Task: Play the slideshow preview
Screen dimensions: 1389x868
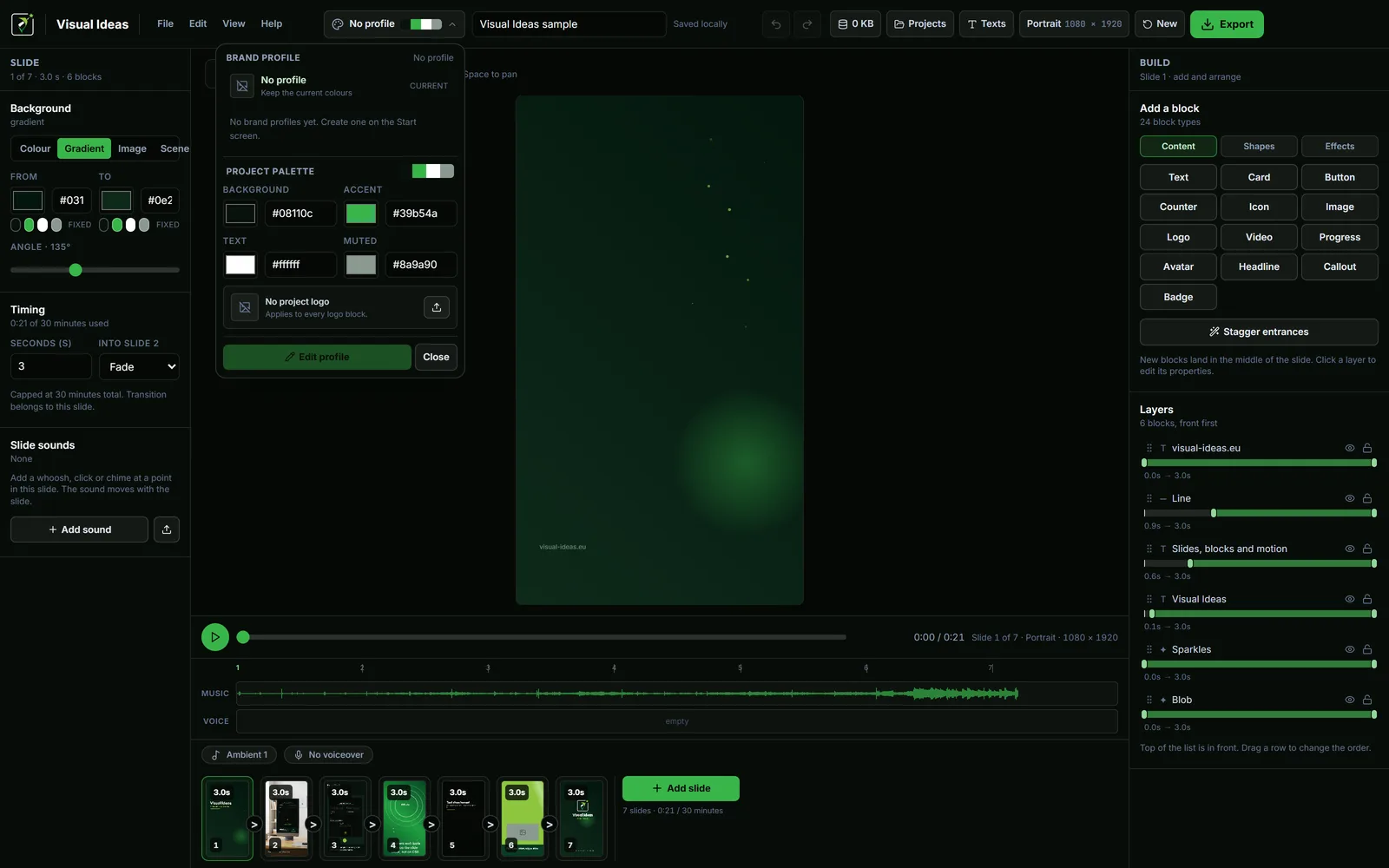Action: 215,637
